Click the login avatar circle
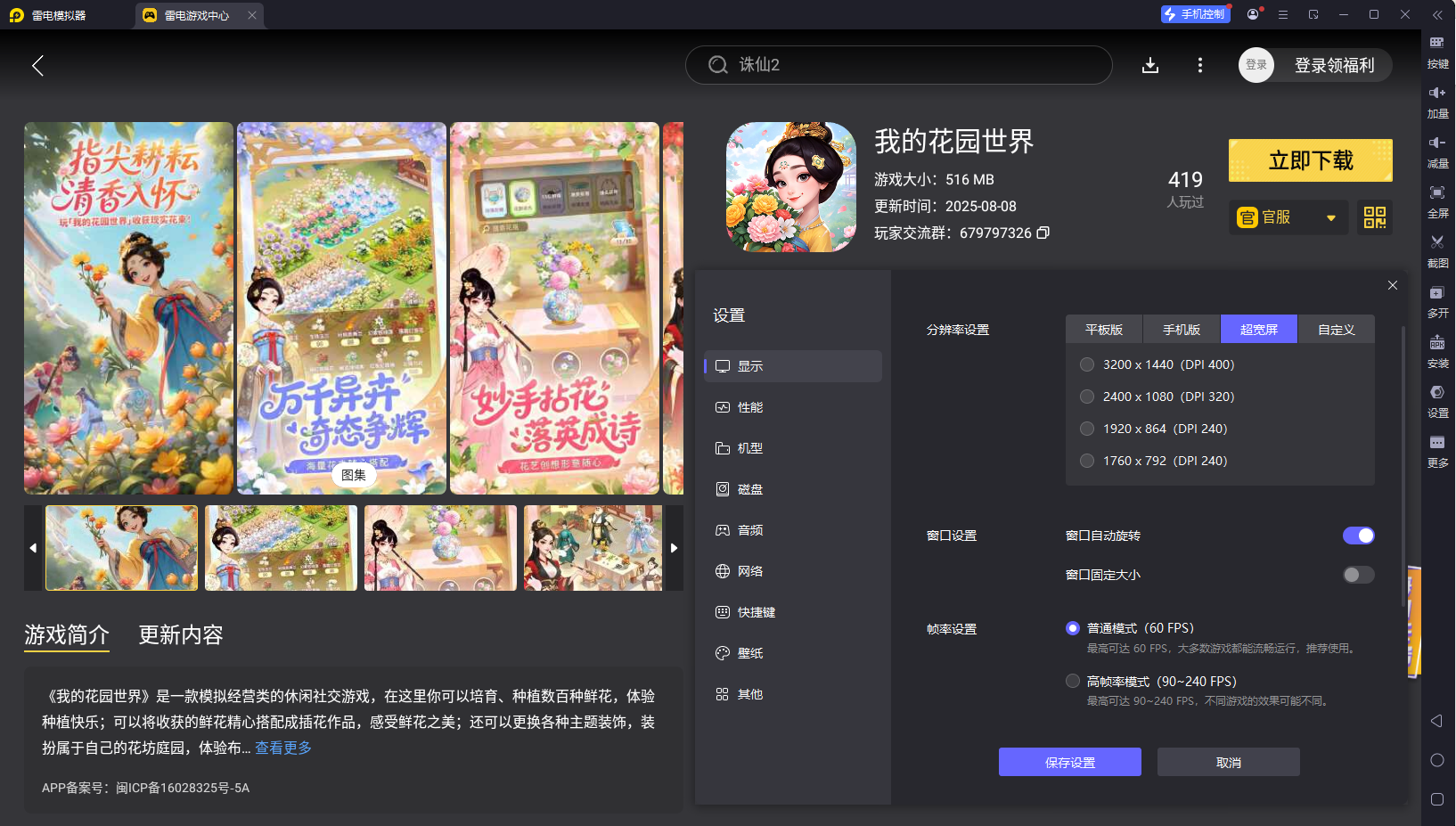 click(x=1256, y=65)
